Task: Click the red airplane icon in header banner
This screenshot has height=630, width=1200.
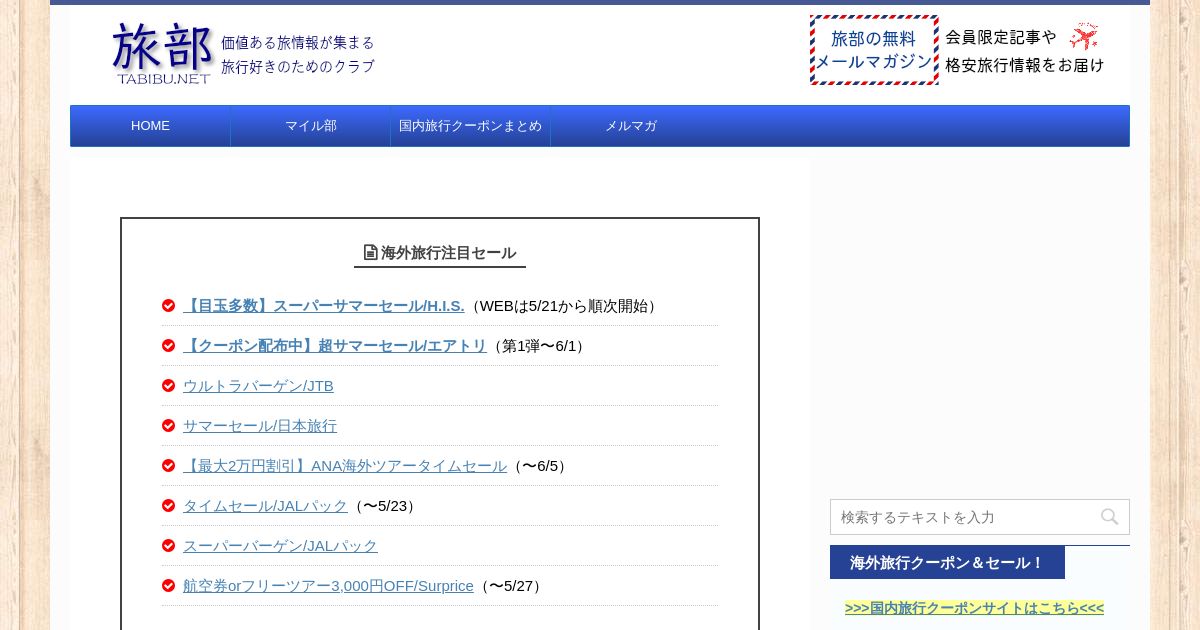Action: pos(1083,37)
